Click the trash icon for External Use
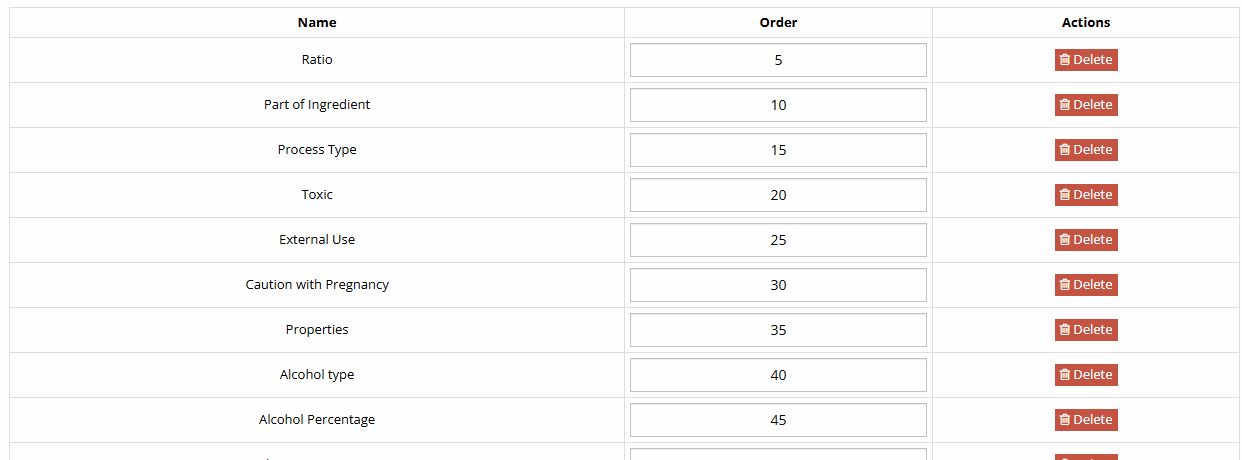1242x460 pixels. pyautogui.click(x=1065, y=240)
